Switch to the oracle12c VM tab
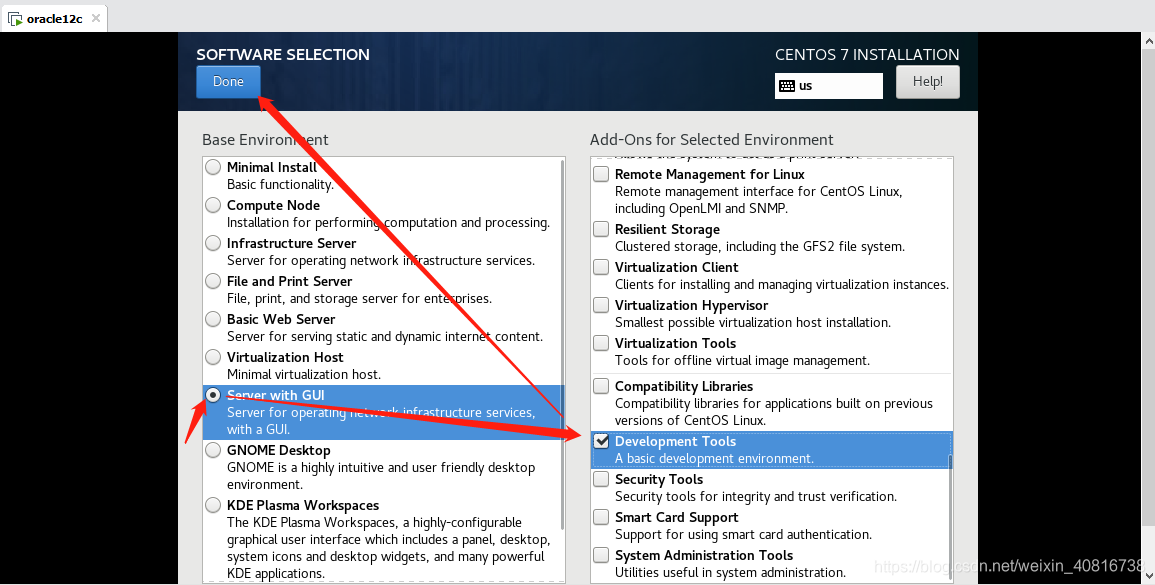 (54, 18)
